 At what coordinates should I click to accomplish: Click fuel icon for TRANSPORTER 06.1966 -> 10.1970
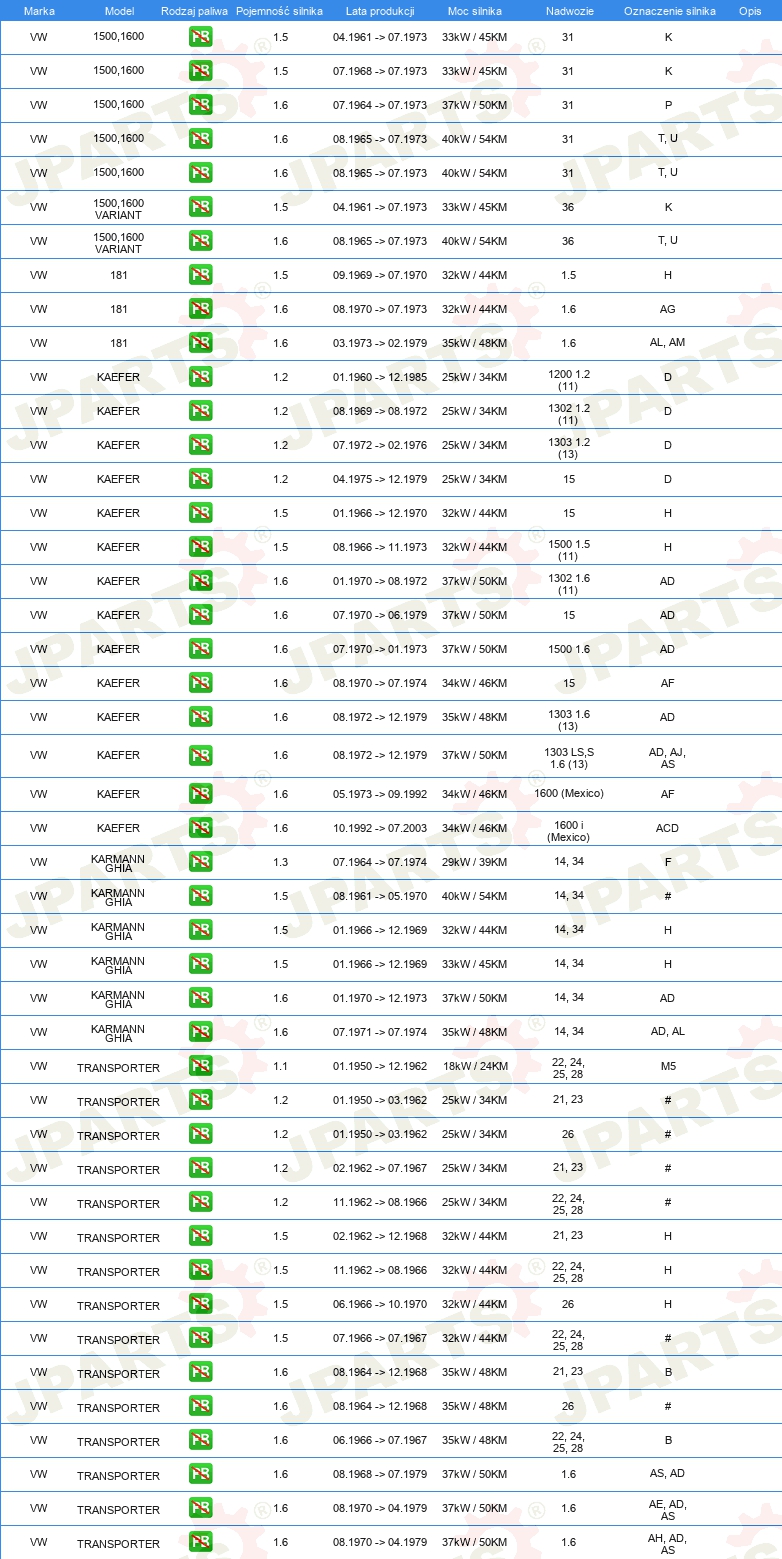[200, 1304]
